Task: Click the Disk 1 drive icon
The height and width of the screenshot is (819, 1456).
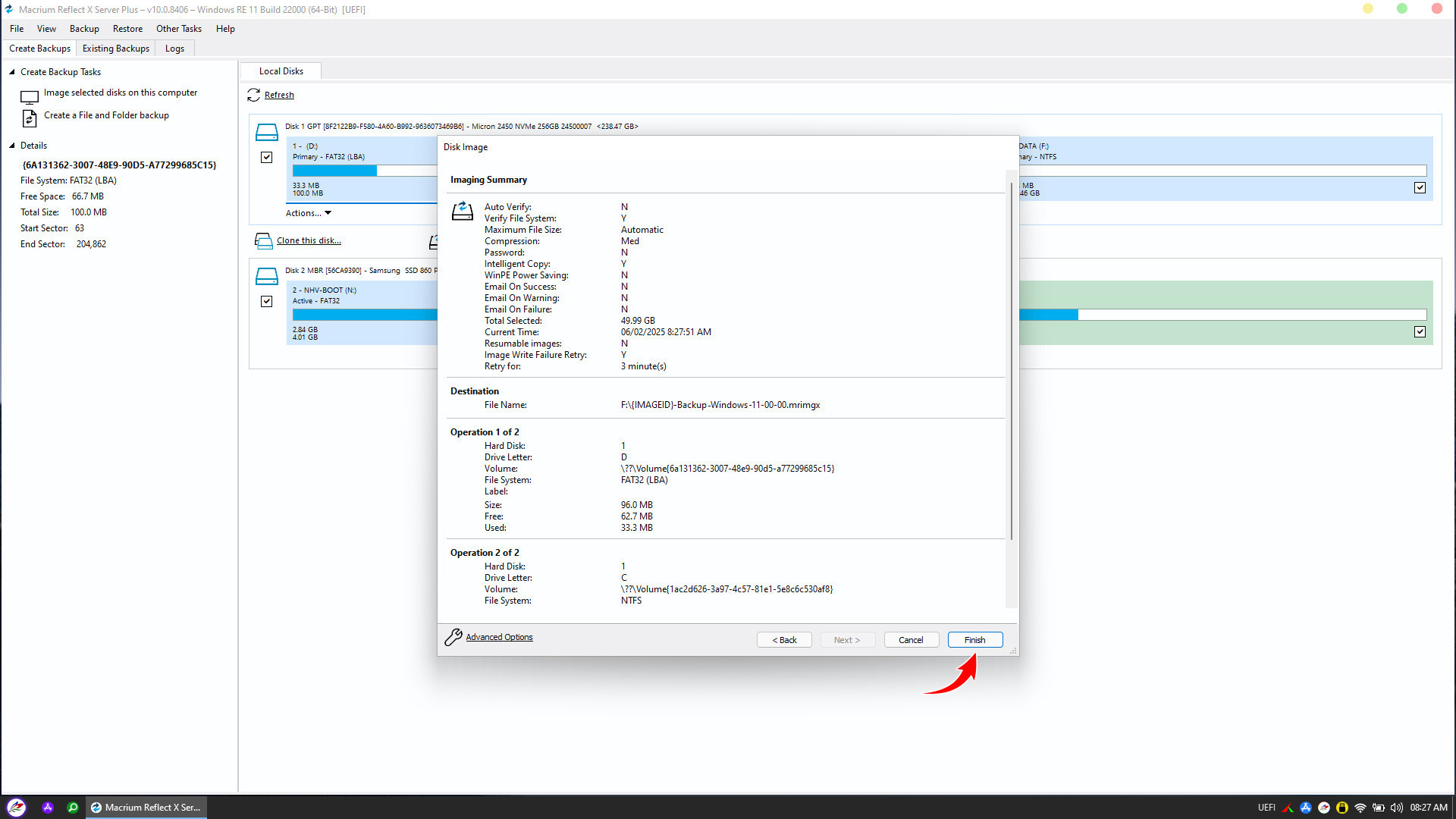Action: click(266, 132)
